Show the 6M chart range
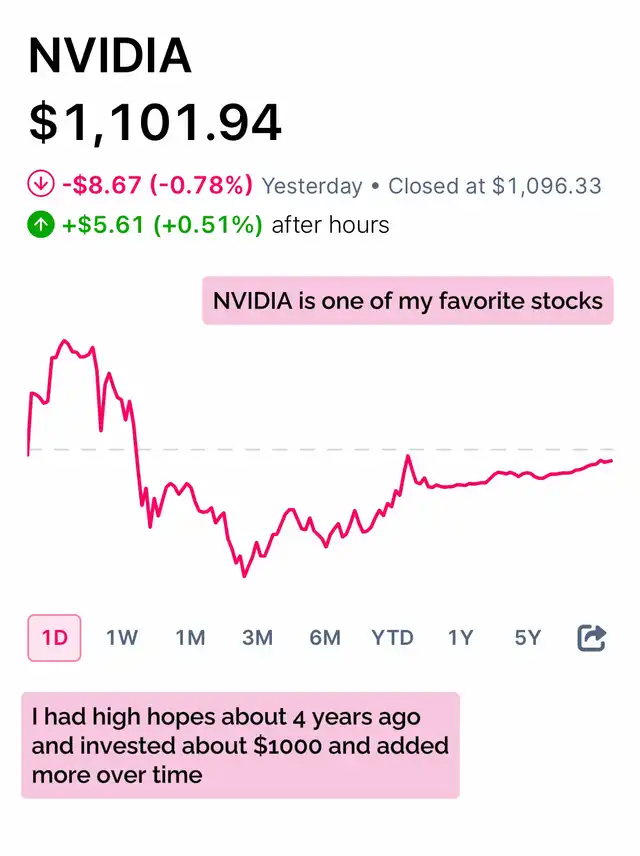 click(x=325, y=638)
